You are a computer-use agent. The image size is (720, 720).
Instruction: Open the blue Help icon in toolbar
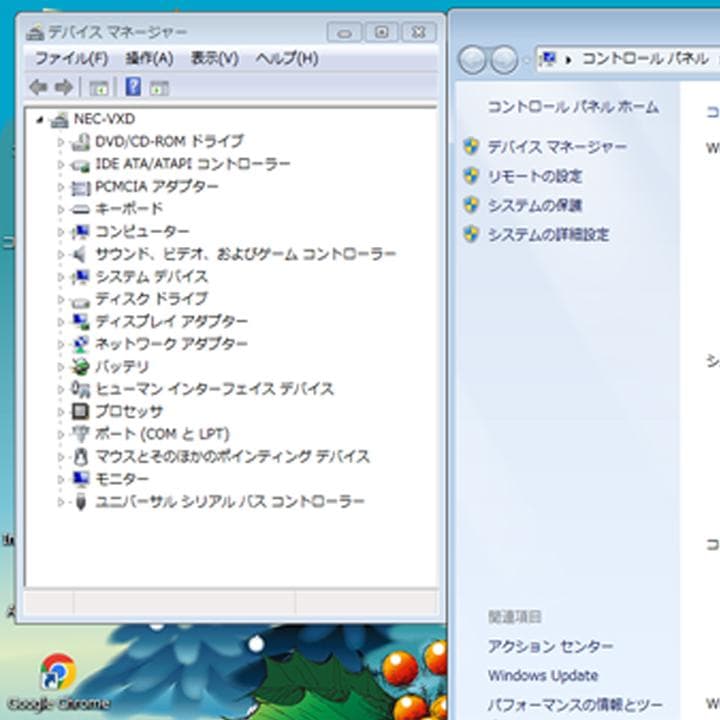pyautogui.click(x=133, y=86)
